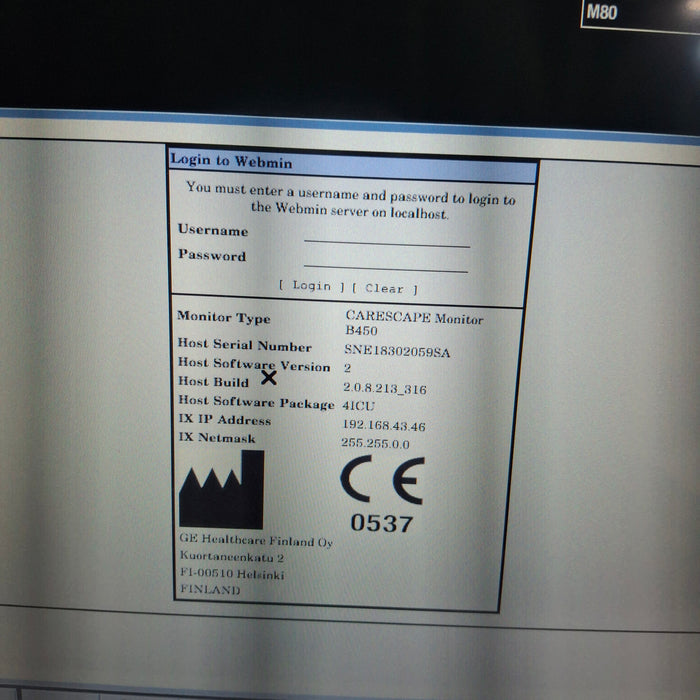The image size is (700, 700).
Task: Click the software package value 4ICU
Action: click(358, 406)
